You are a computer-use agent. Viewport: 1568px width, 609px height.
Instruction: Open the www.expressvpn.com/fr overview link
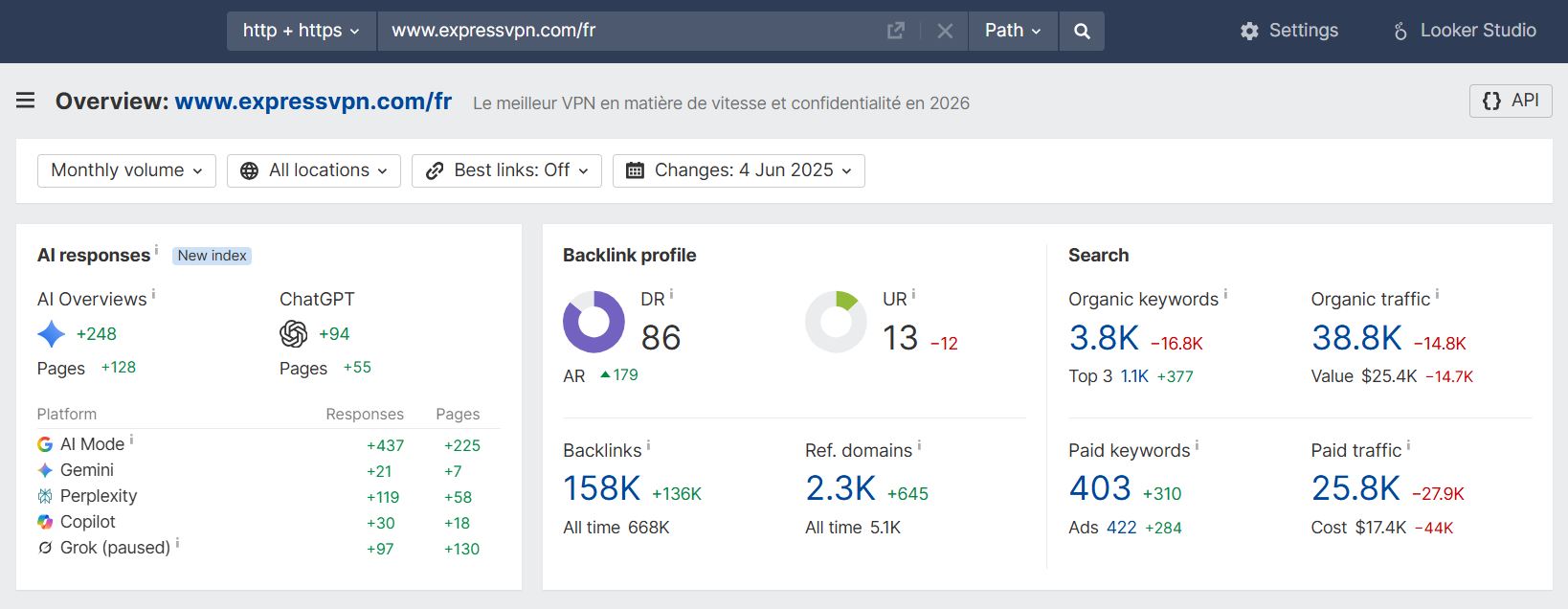point(313,101)
